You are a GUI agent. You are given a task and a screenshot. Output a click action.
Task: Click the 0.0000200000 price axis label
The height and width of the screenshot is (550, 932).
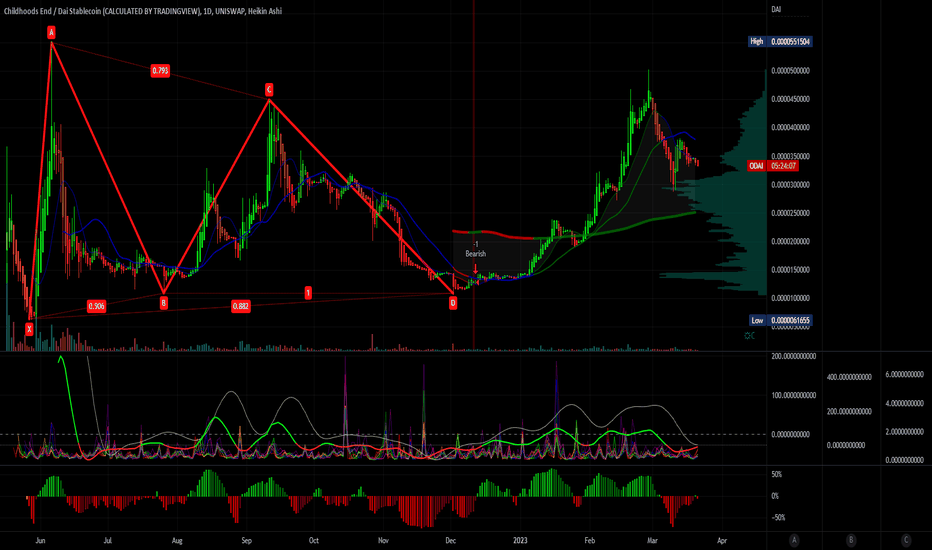click(x=790, y=241)
